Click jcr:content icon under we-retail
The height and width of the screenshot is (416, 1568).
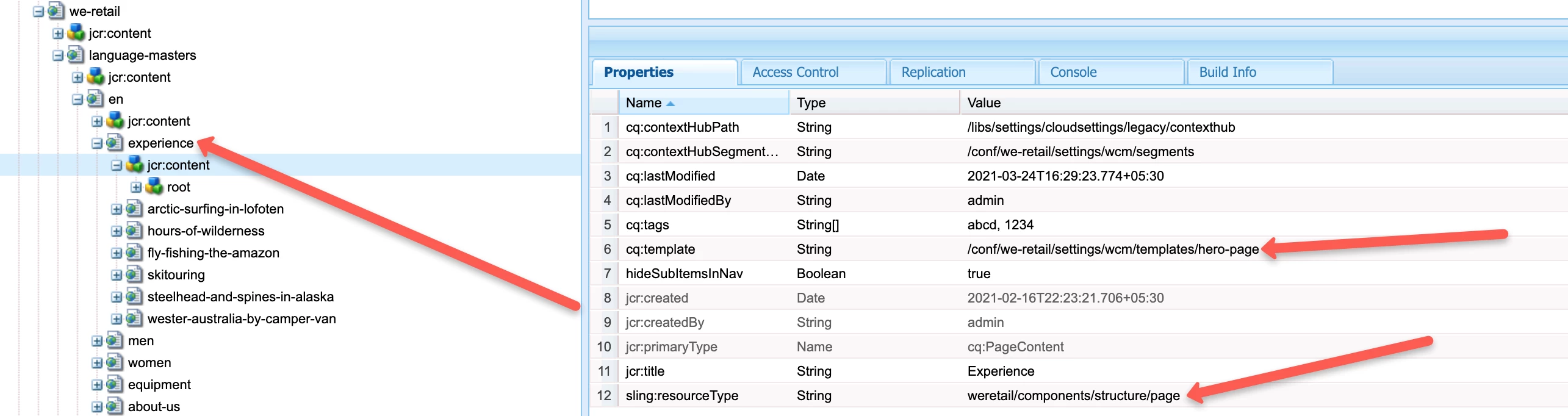coord(76,33)
